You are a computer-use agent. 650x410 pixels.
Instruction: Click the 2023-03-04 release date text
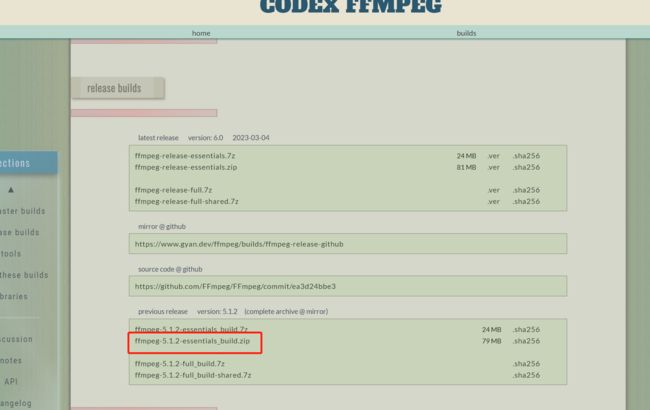[251, 138]
